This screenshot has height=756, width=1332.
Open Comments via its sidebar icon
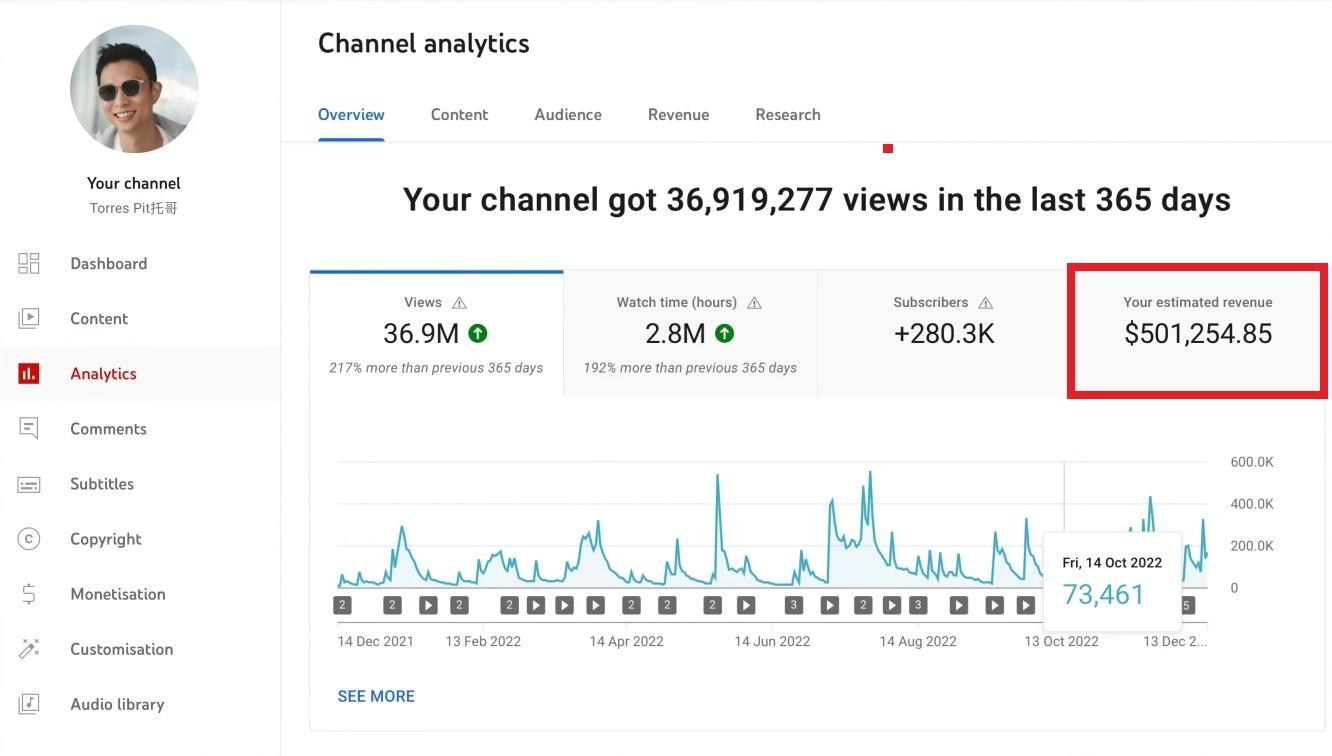tap(29, 429)
